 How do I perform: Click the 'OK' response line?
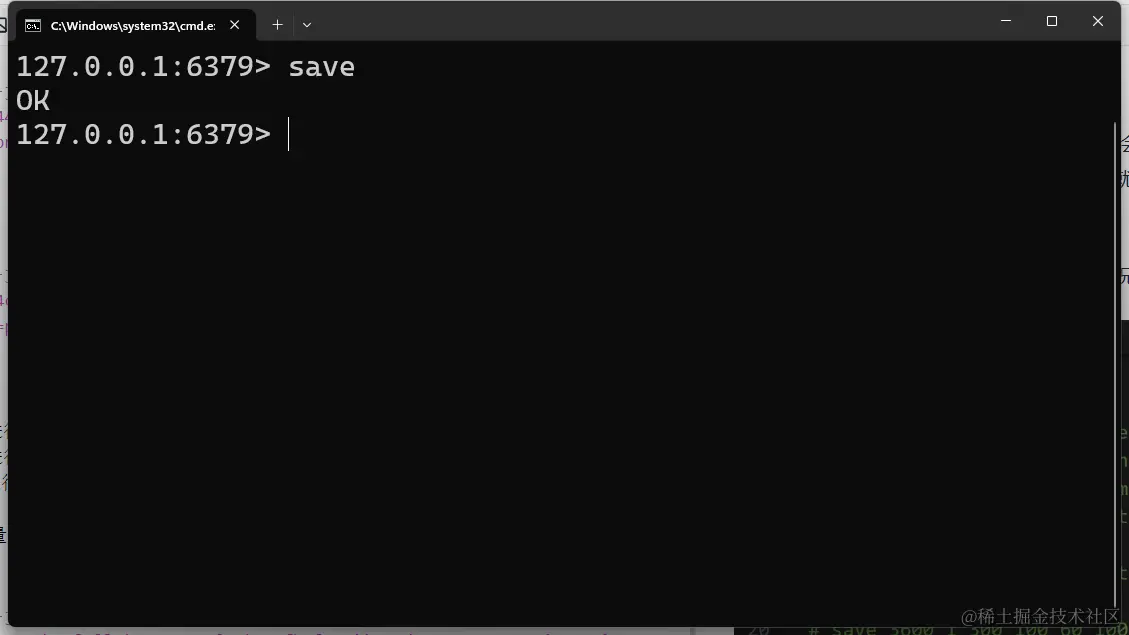[x=33, y=101]
